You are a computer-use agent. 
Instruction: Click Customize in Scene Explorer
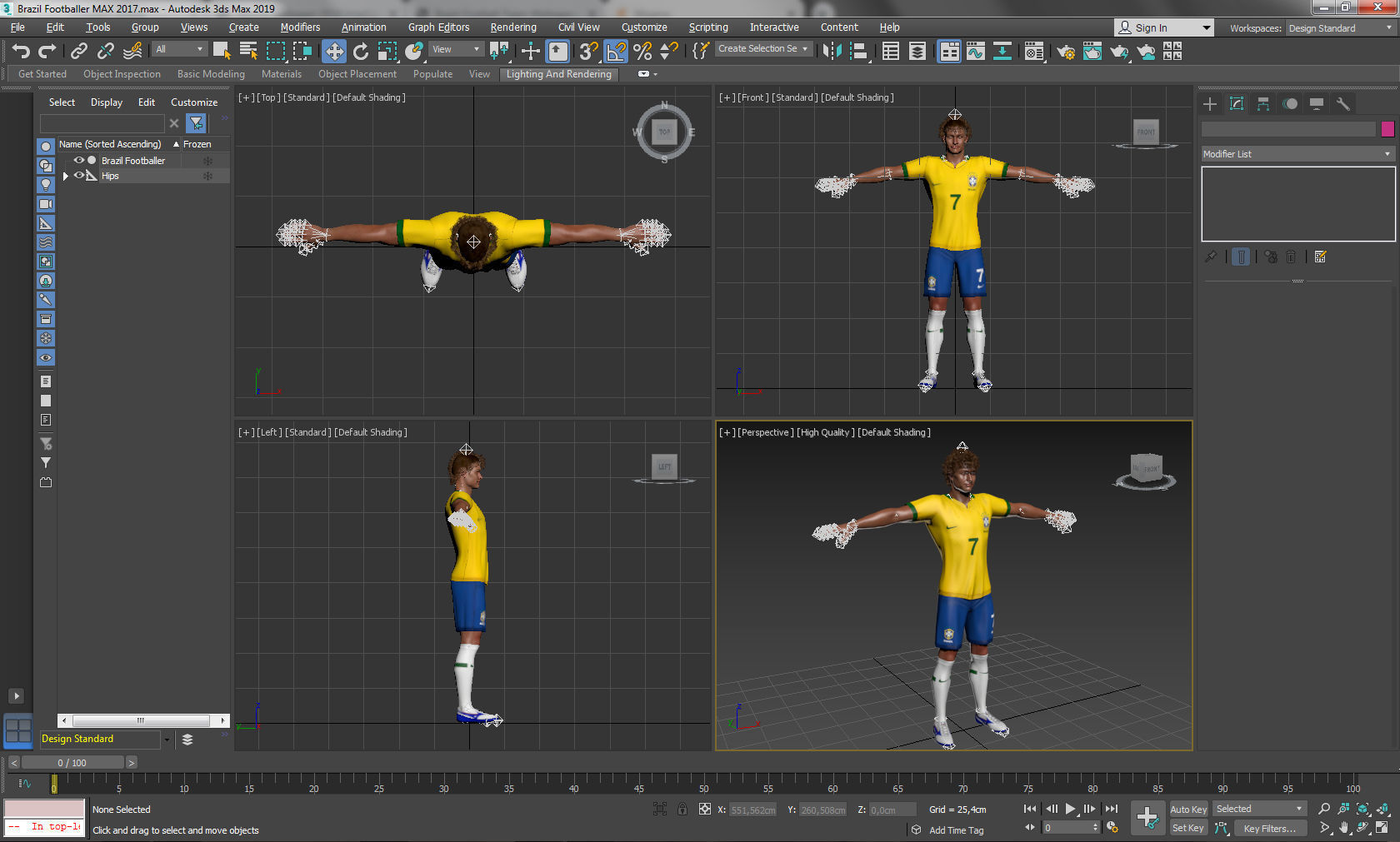click(194, 102)
